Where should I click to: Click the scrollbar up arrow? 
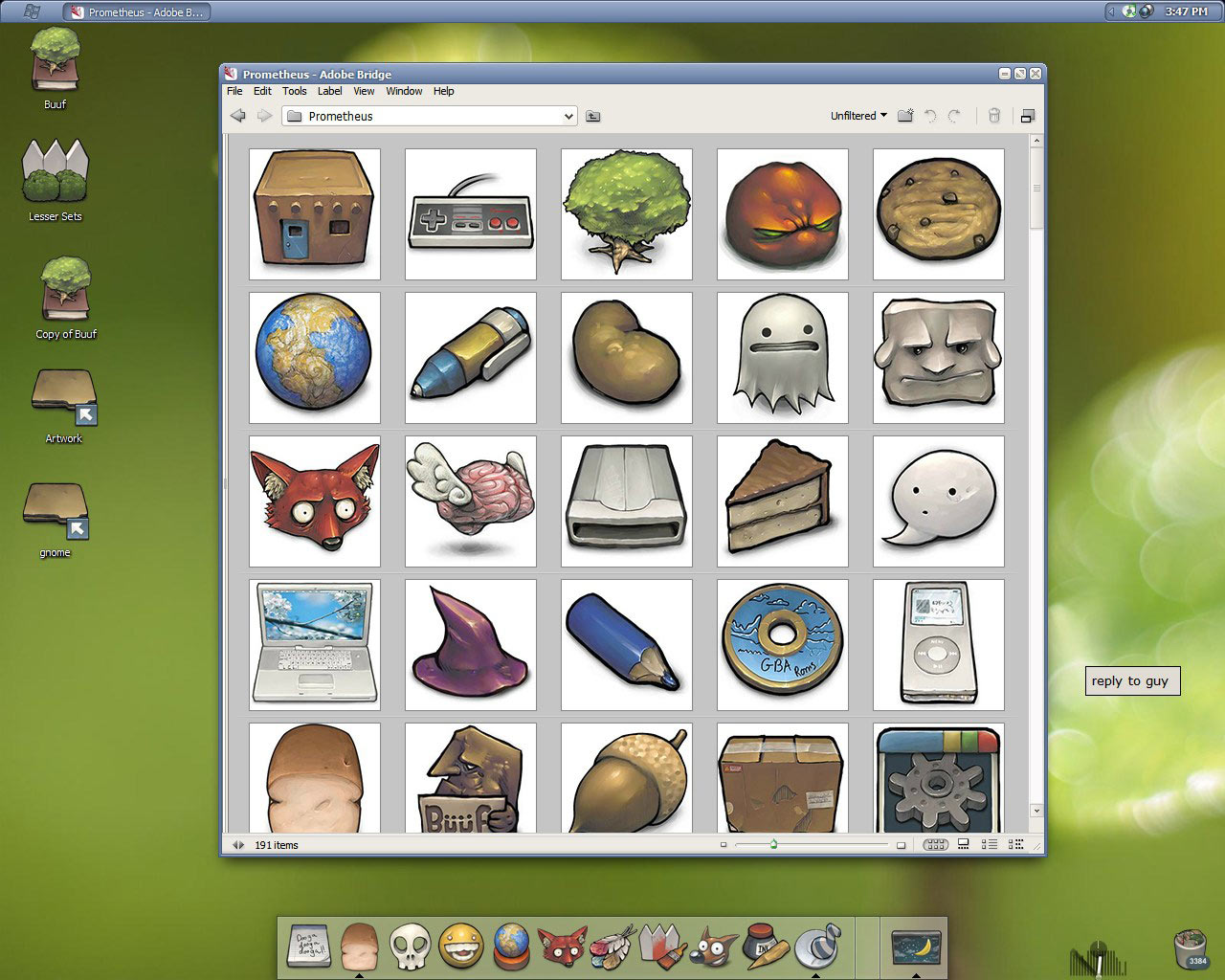[1036, 141]
